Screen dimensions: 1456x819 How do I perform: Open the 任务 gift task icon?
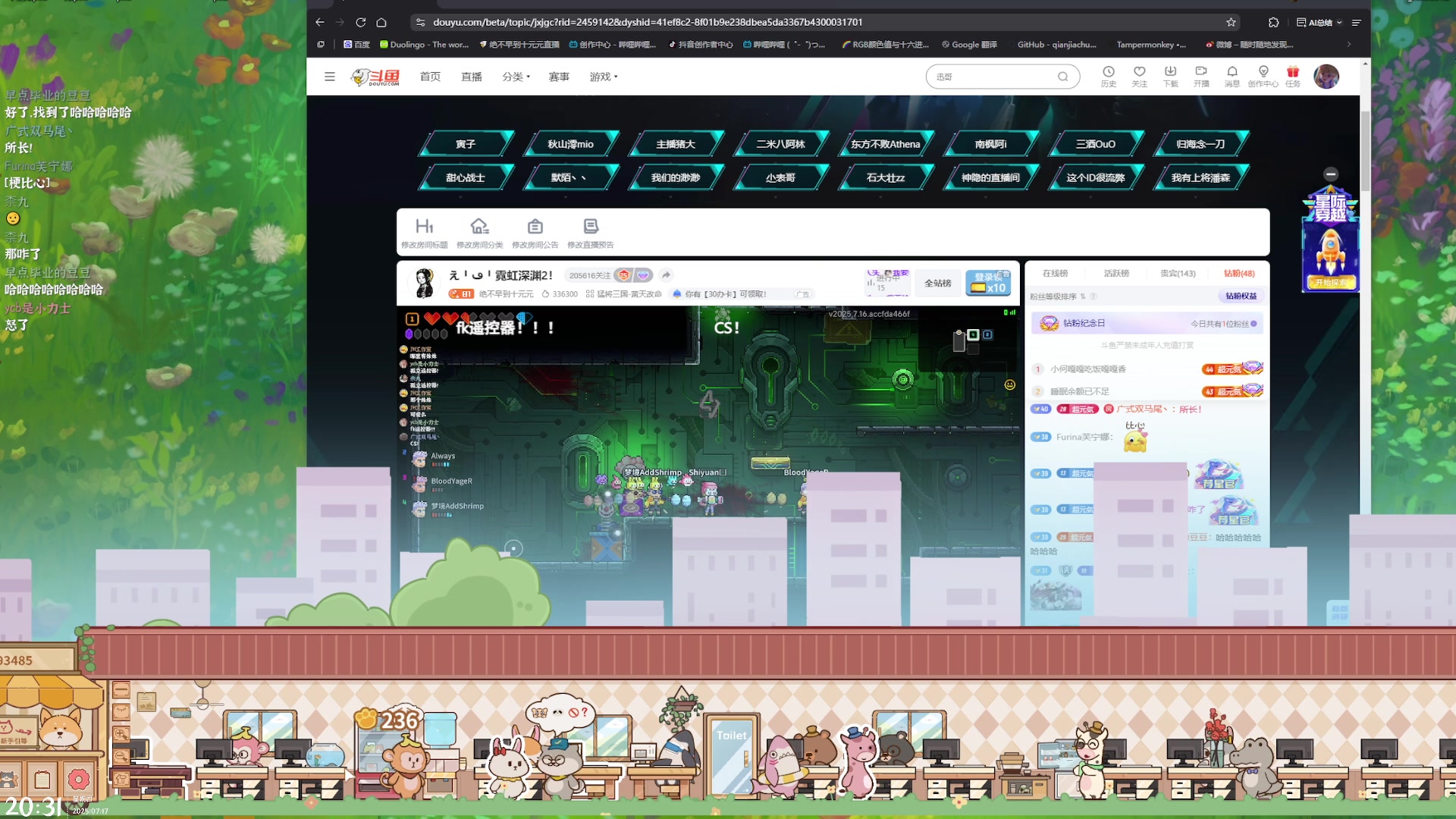click(x=1293, y=77)
